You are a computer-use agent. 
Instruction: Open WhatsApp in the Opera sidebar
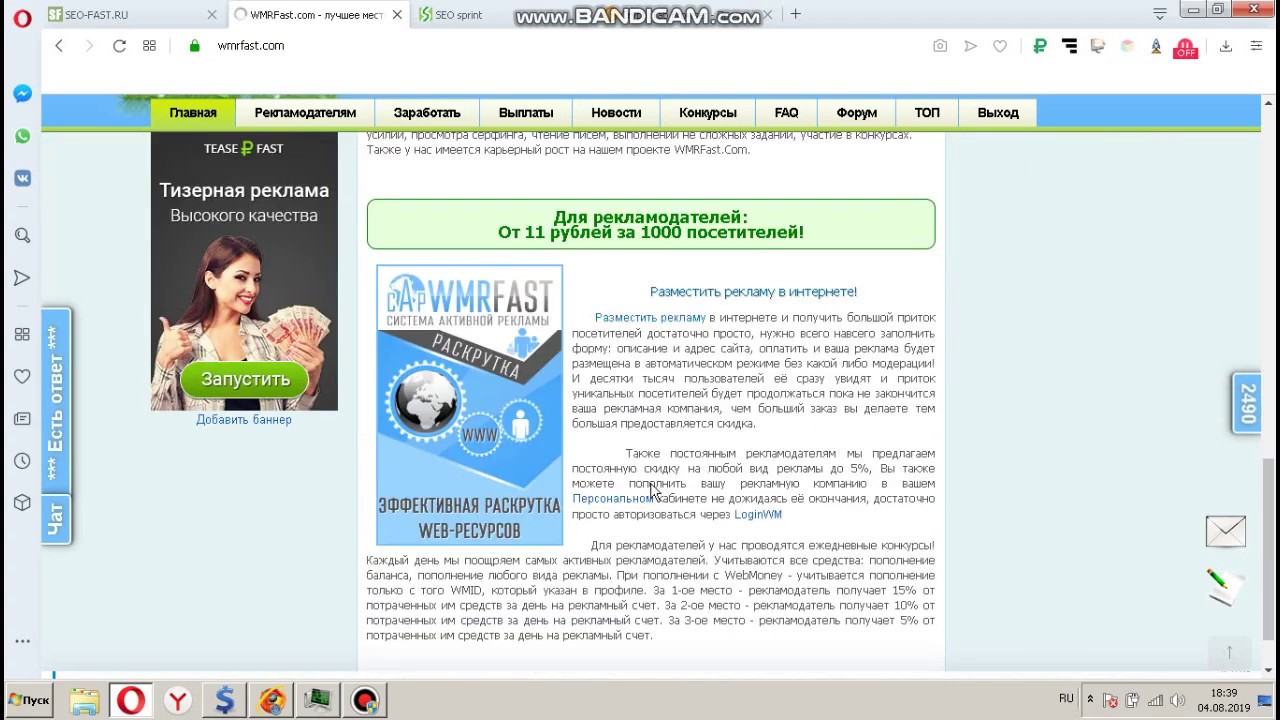[22, 136]
